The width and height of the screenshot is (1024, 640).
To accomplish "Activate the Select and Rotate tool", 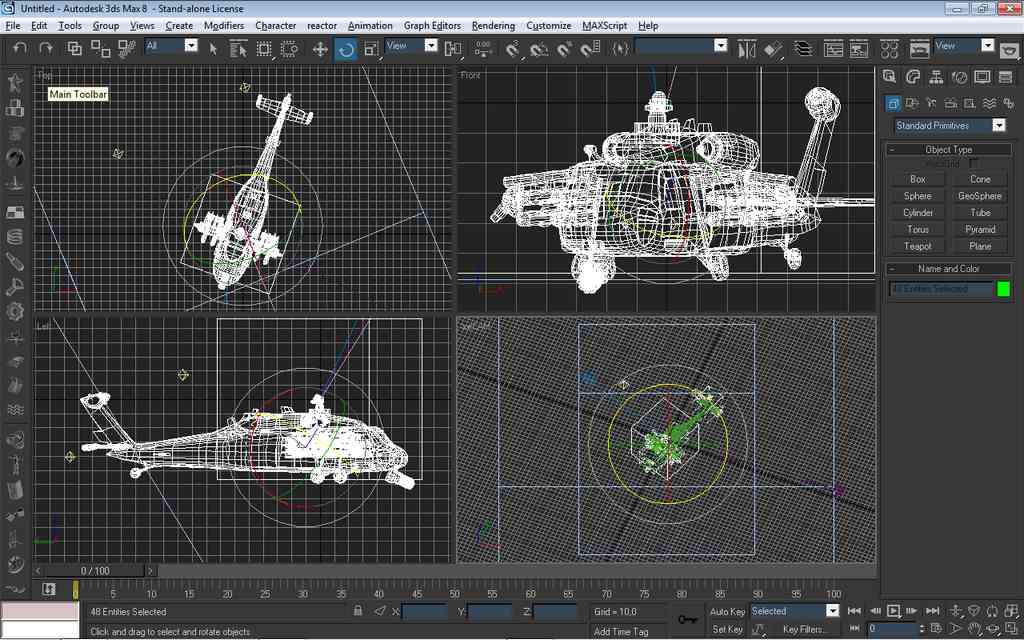I will [x=346, y=49].
